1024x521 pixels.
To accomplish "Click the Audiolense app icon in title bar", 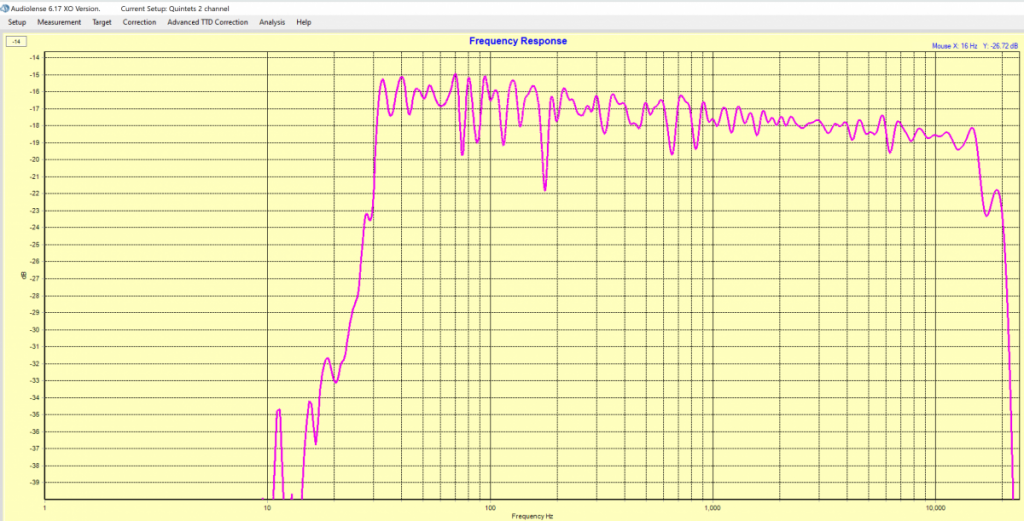I will pos(6,8).
